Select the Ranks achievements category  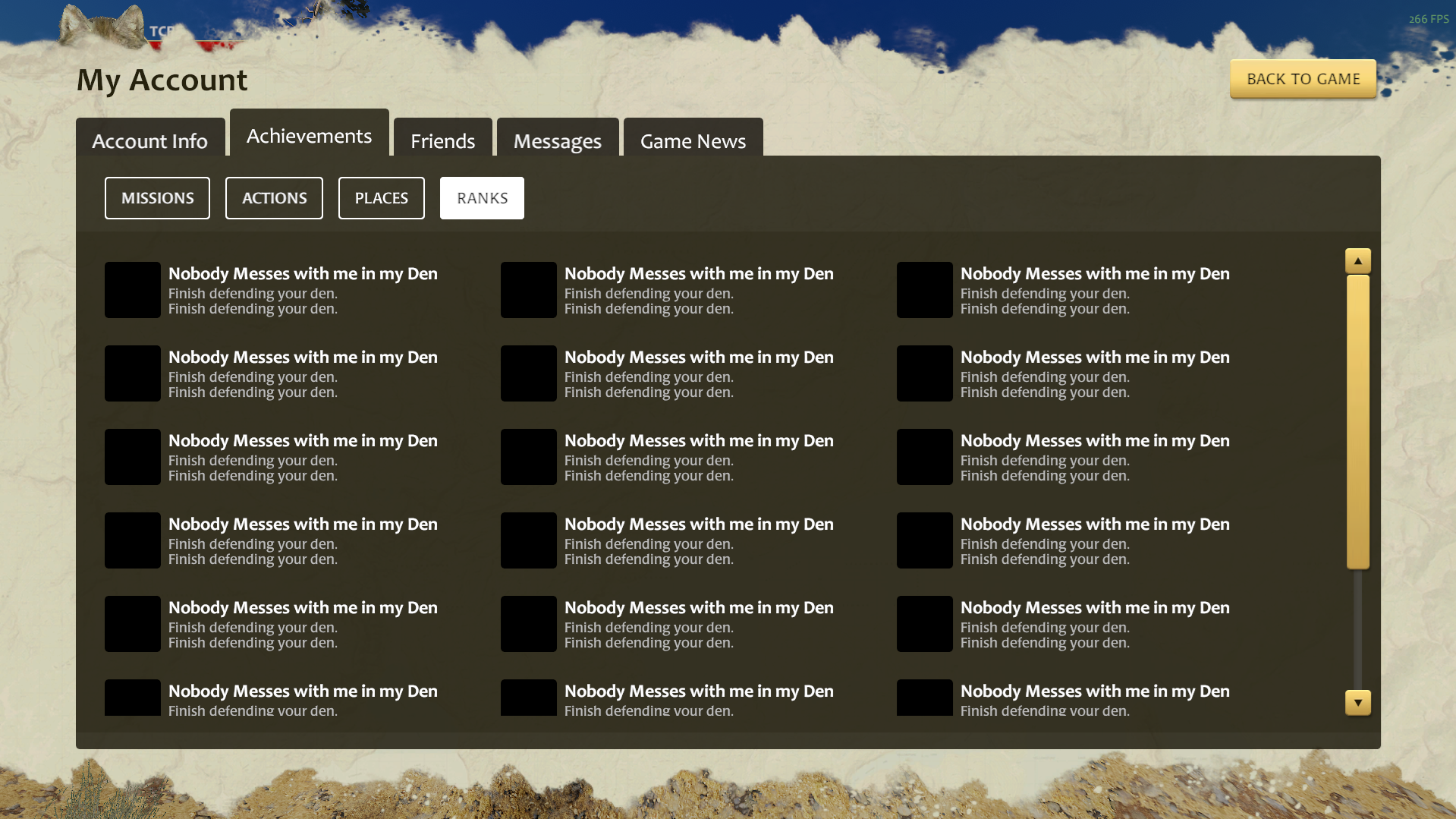click(483, 198)
